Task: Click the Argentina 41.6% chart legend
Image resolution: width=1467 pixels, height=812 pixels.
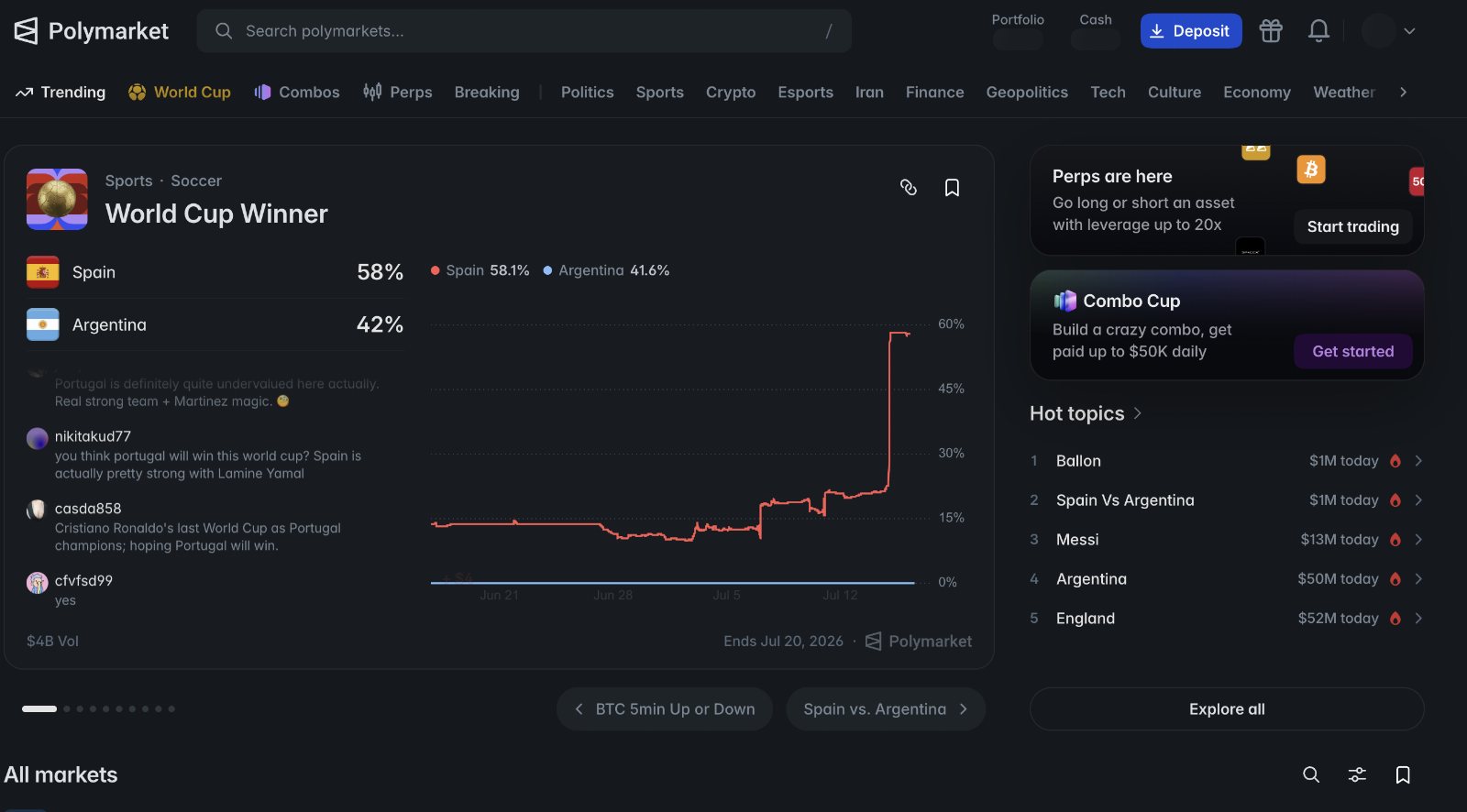Action: [x=606, y=270]
